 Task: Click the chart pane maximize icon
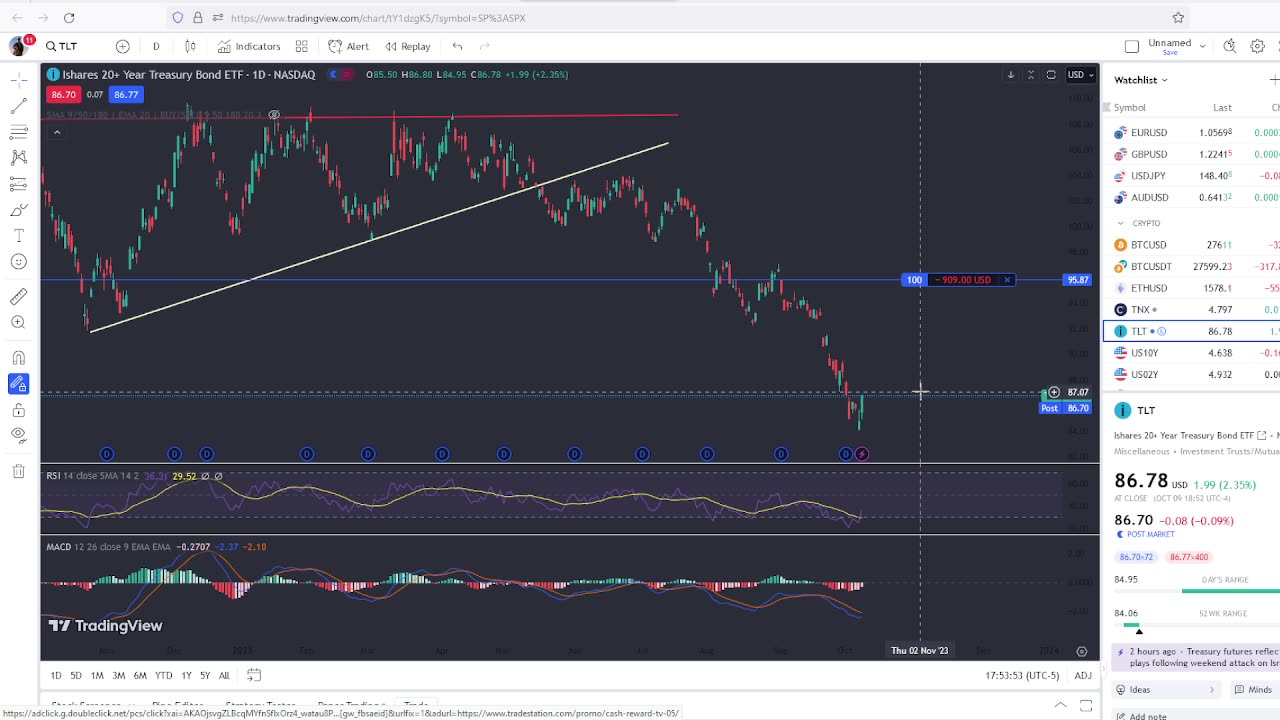tap(1051, 75)
